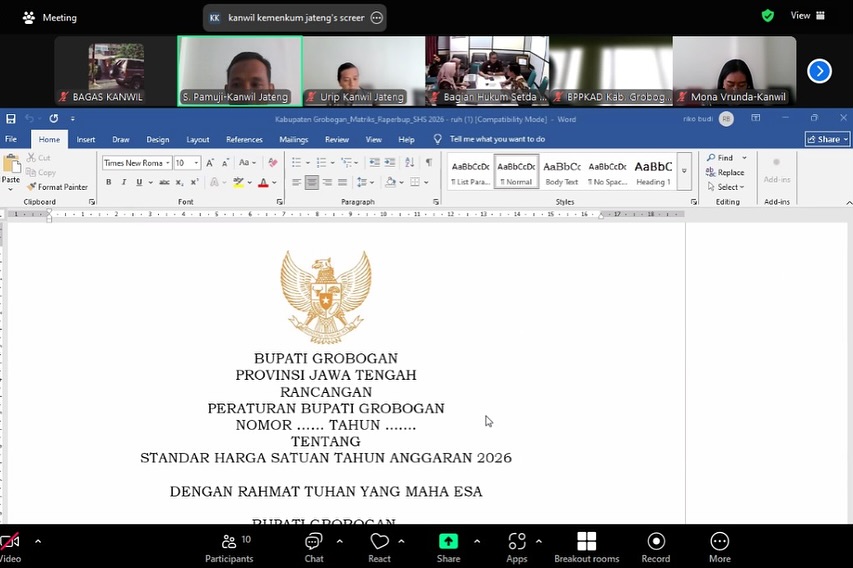Viewport: 853px width, 568px height.
Task: Open the Times New Roman font dropdown
Action: [166, 163]
